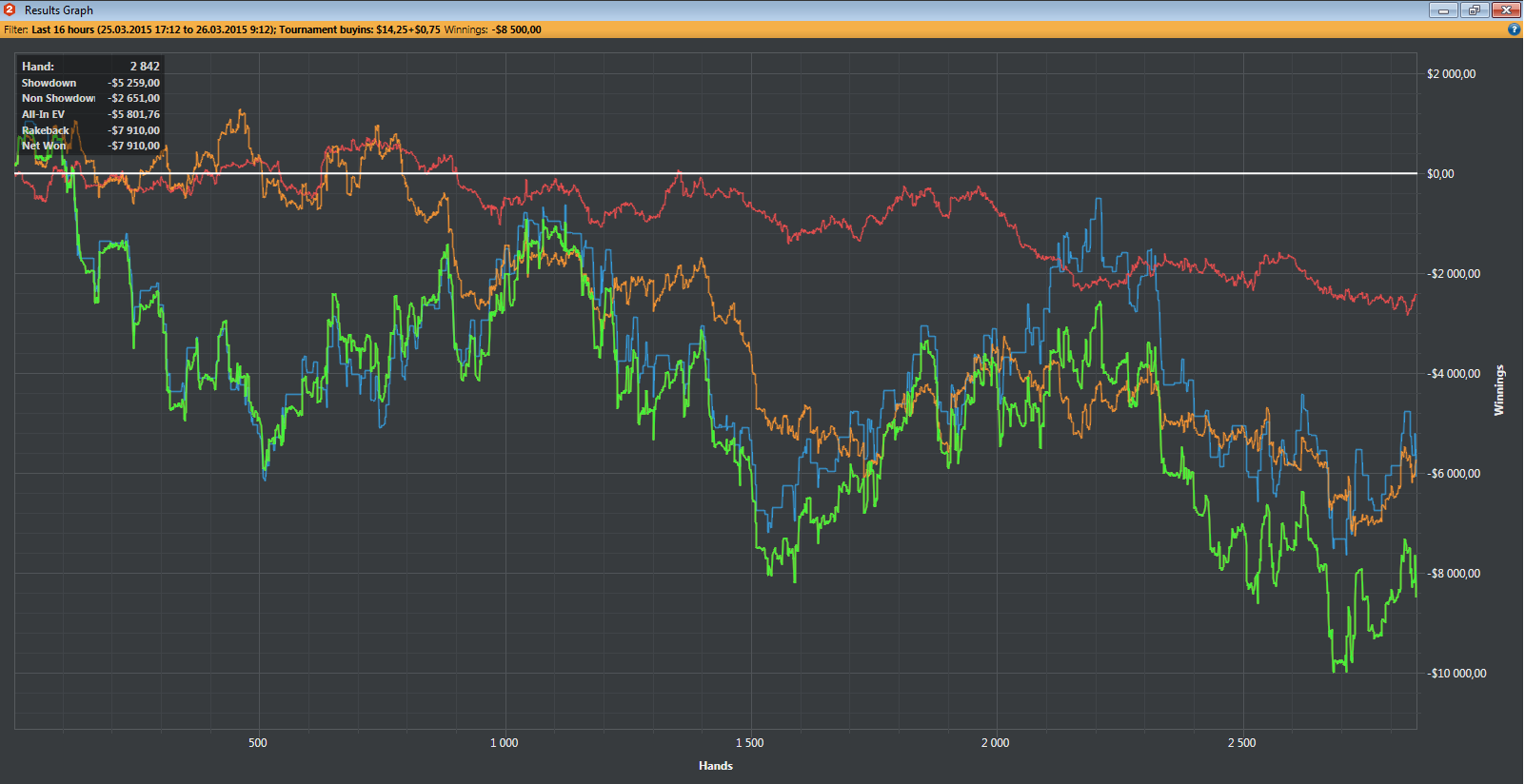Click the Winnings vertical axis title
This screenshot has width=1525, height=784.
point(1499,390)
